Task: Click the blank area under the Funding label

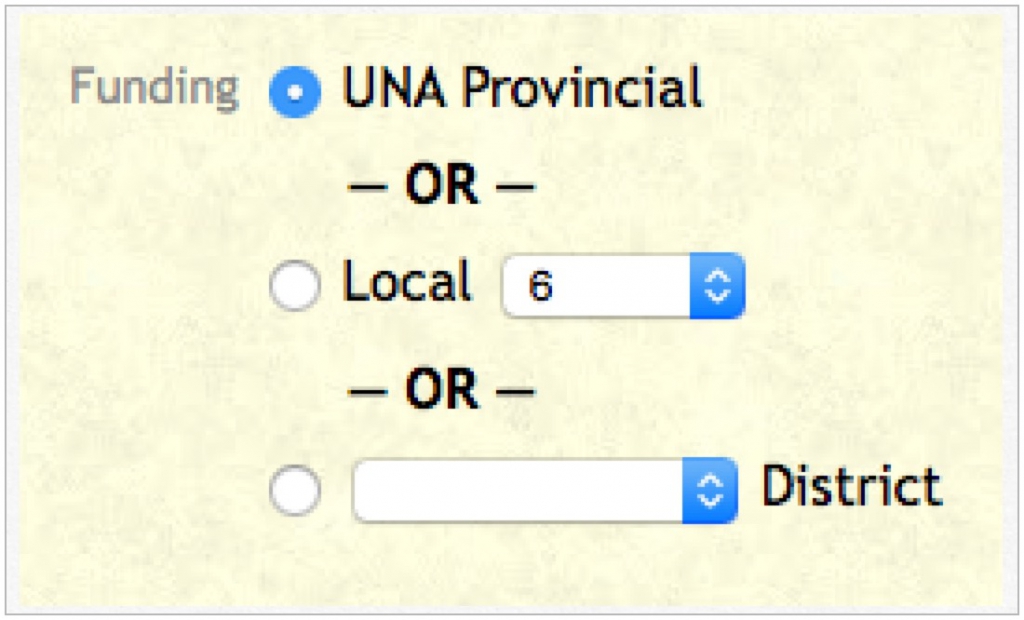Action: tap(144, 353)
